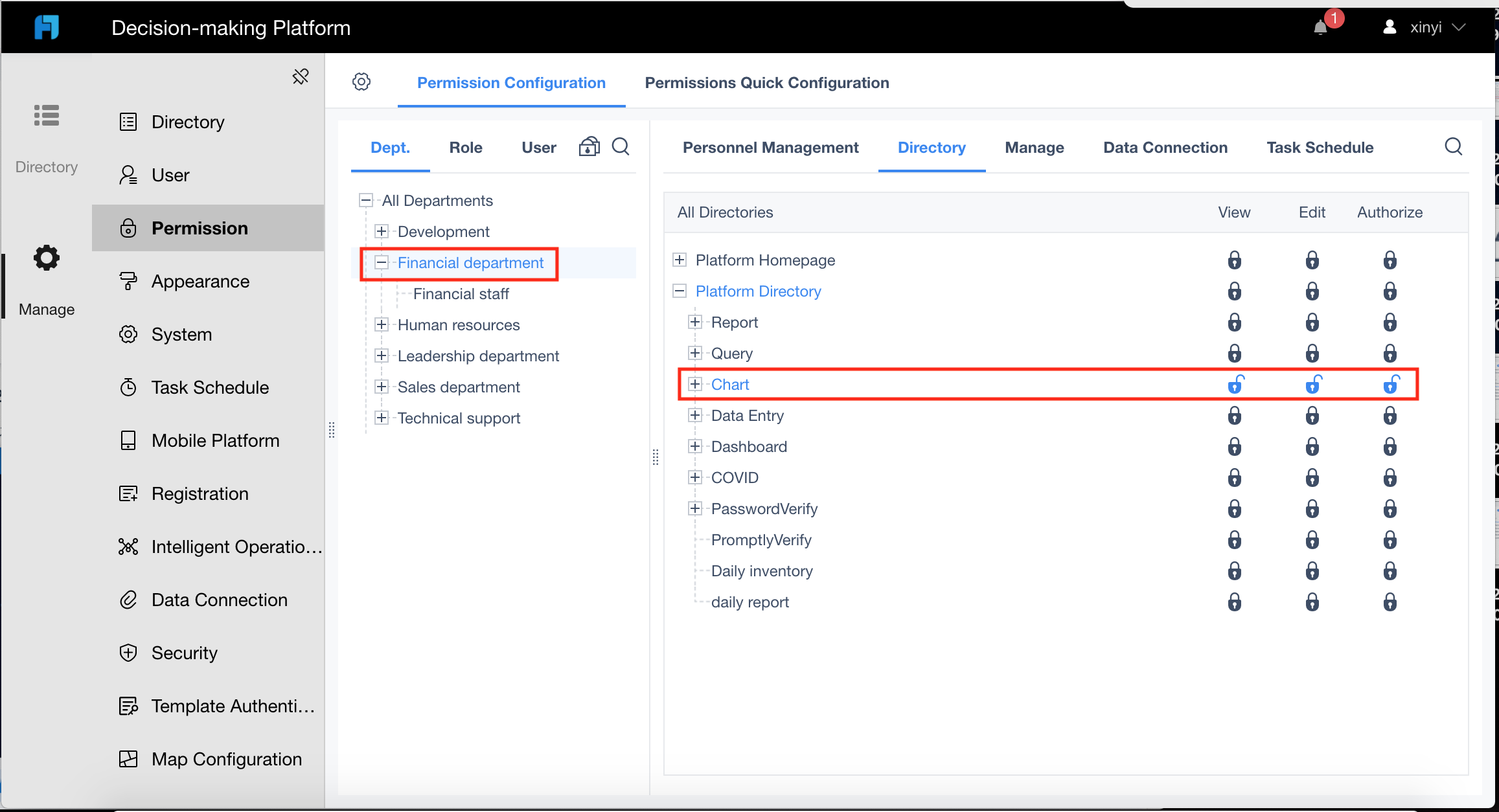Toggle Authorize lock for Chart row

[x=1391, y=385]
